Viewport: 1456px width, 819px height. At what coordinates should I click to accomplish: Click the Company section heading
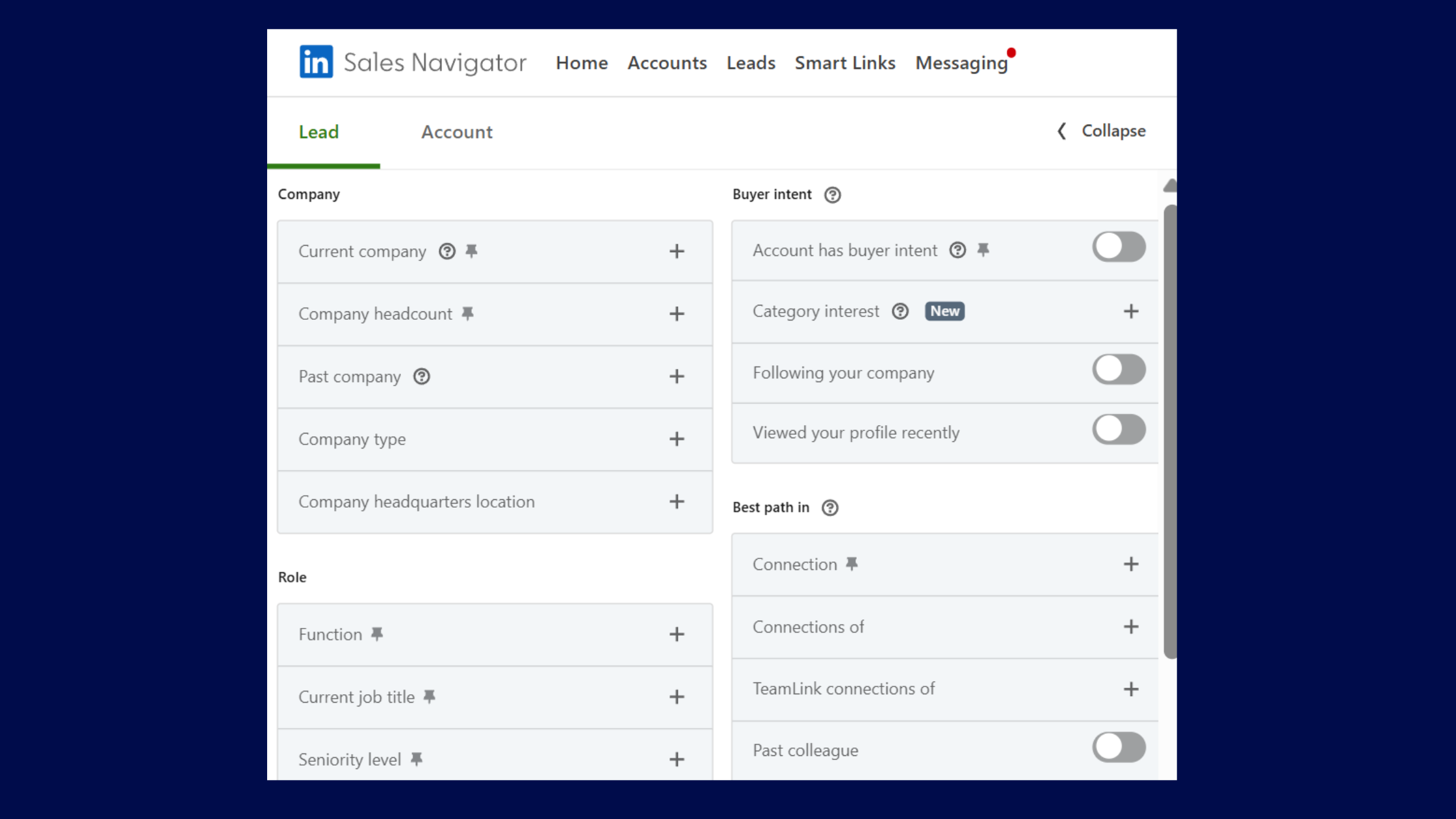pyautogui.click(x=309, y=194)
